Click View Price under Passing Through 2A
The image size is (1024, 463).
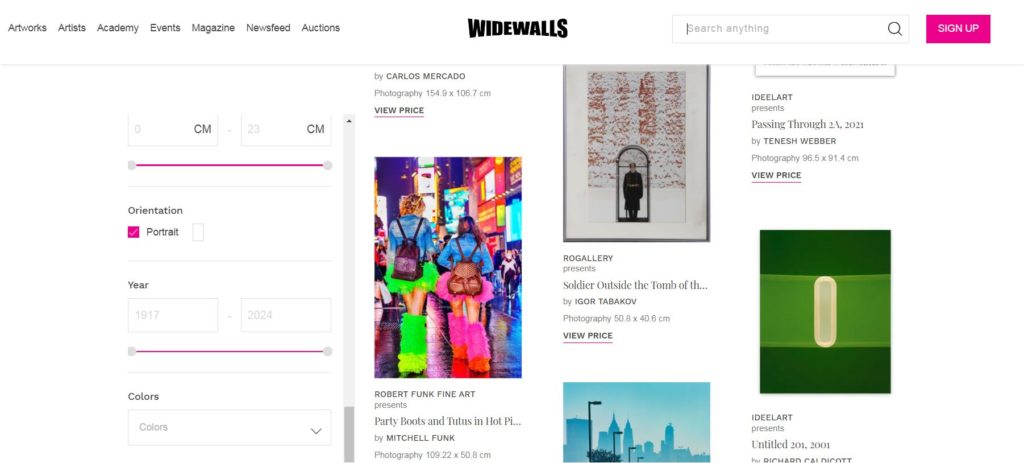[x=776, y=176]
